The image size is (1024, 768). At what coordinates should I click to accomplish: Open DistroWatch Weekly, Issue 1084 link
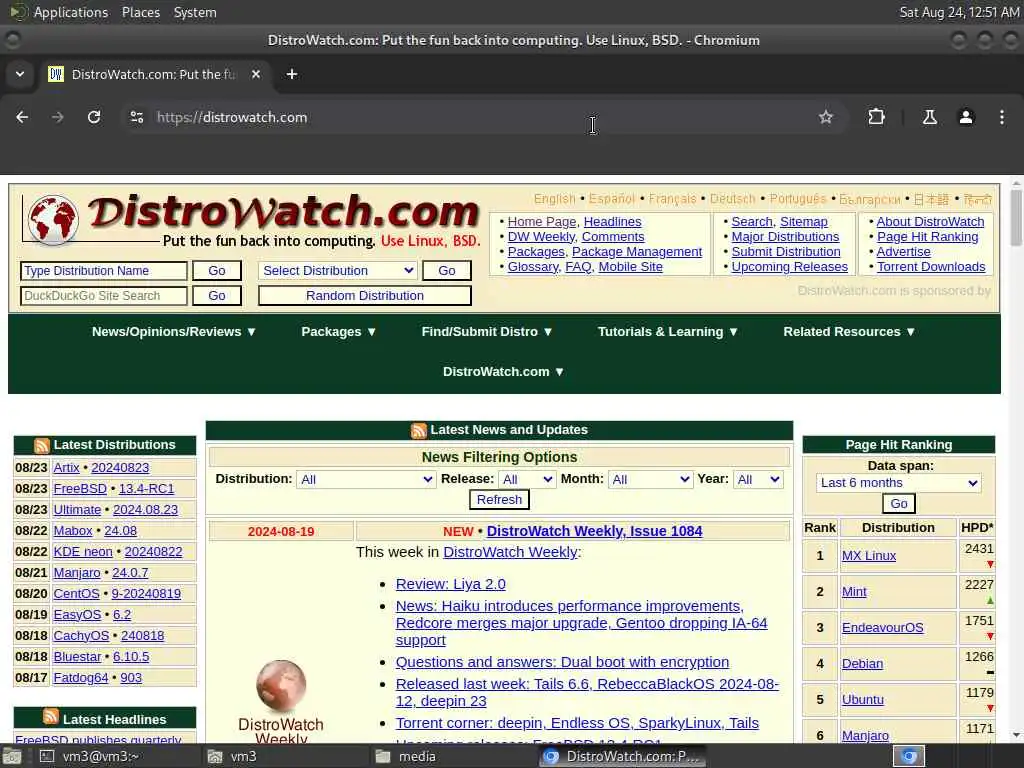point(594,532)
